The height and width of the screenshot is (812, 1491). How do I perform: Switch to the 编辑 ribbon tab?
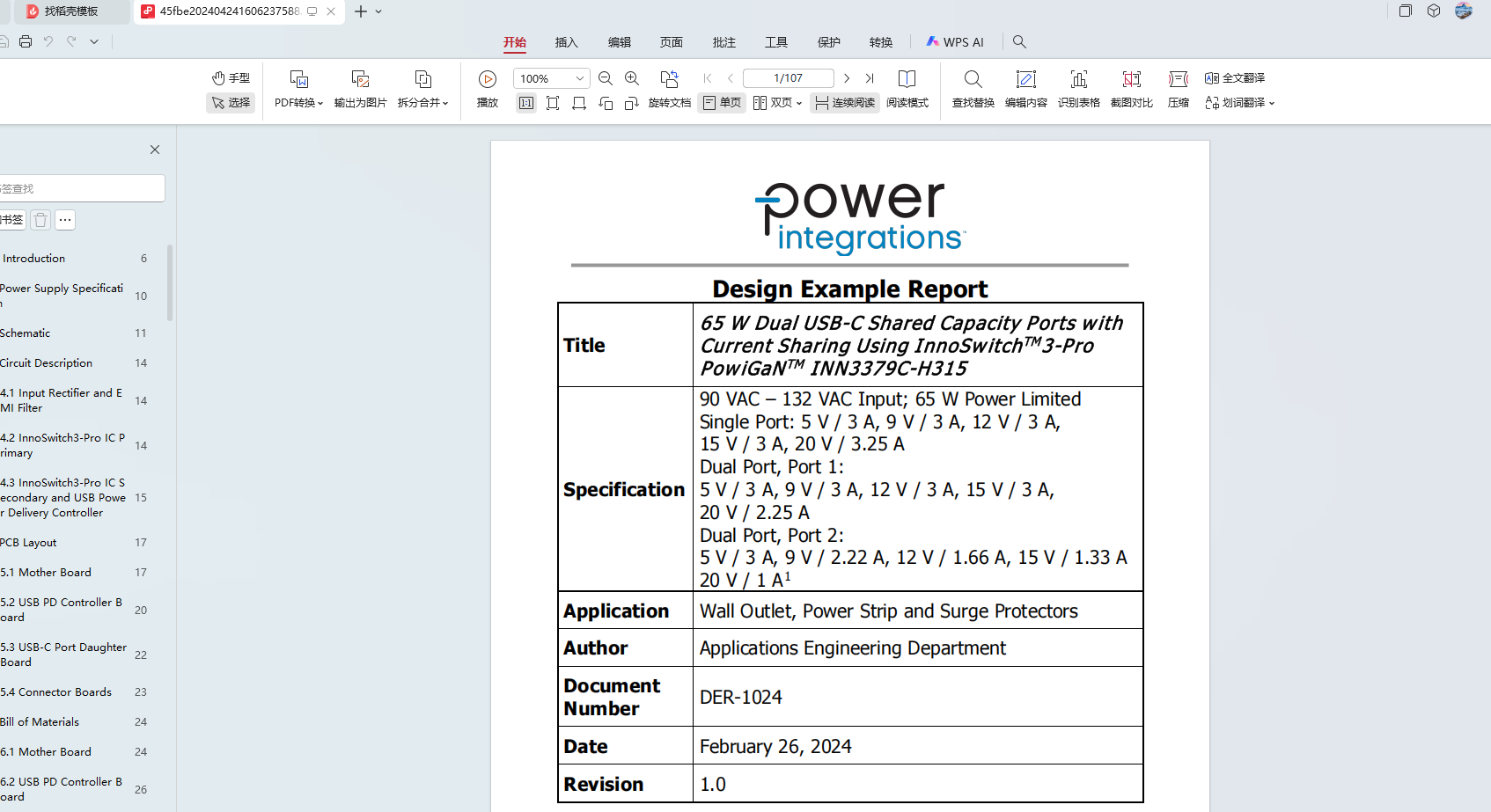coord(620,42)
